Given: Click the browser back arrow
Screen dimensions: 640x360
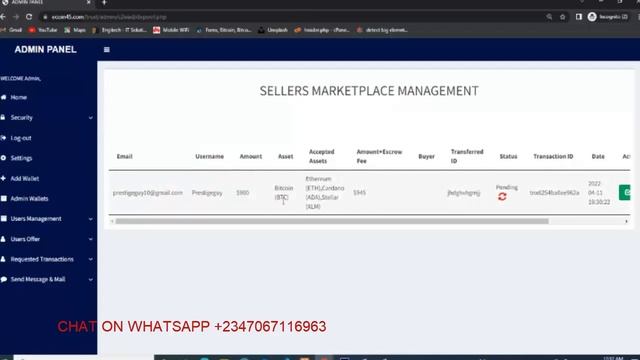Looking at the screenshot, I should tap(3, 17).
